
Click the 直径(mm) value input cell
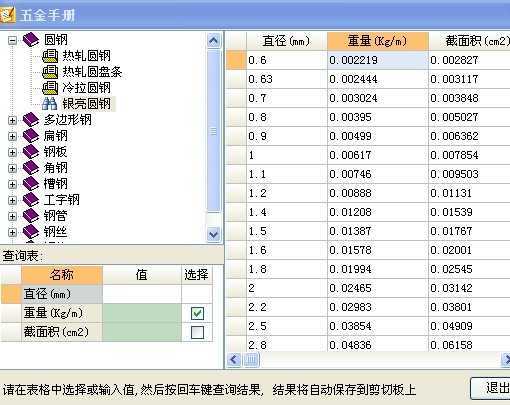tap(142, 294)
